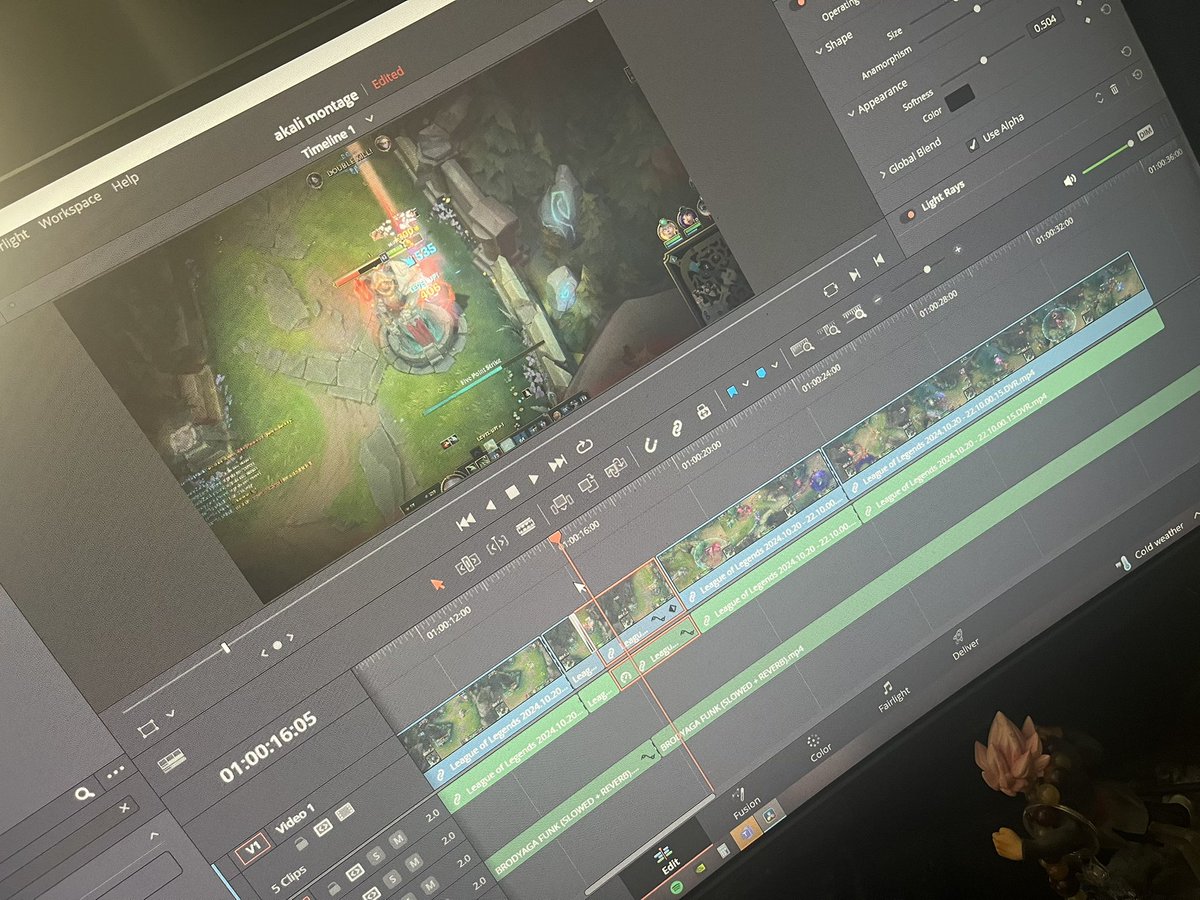Clear search with the X button
The image size is (1200, 900).
[124, 808]
